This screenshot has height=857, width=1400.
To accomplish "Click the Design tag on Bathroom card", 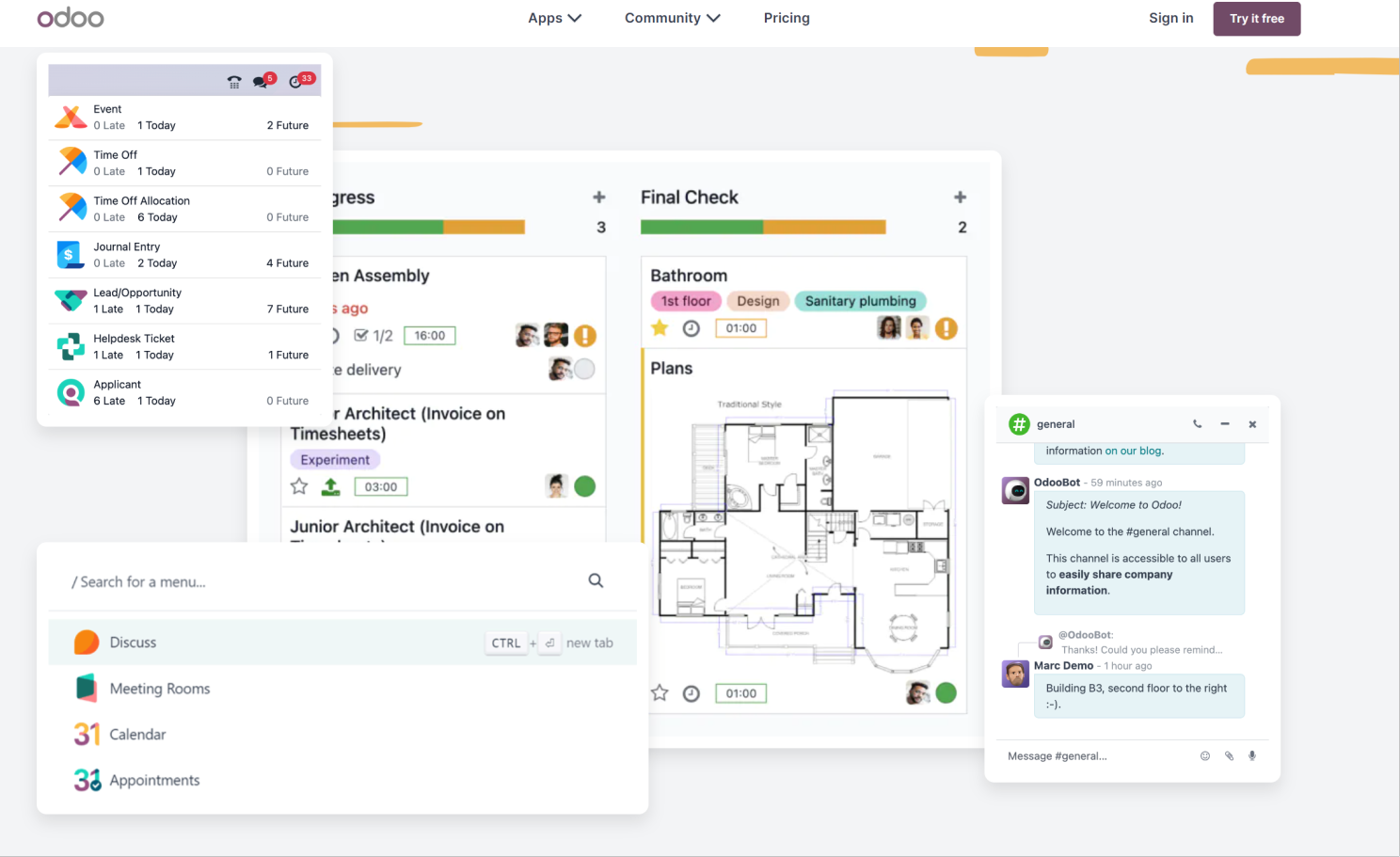I will (758, 301).
